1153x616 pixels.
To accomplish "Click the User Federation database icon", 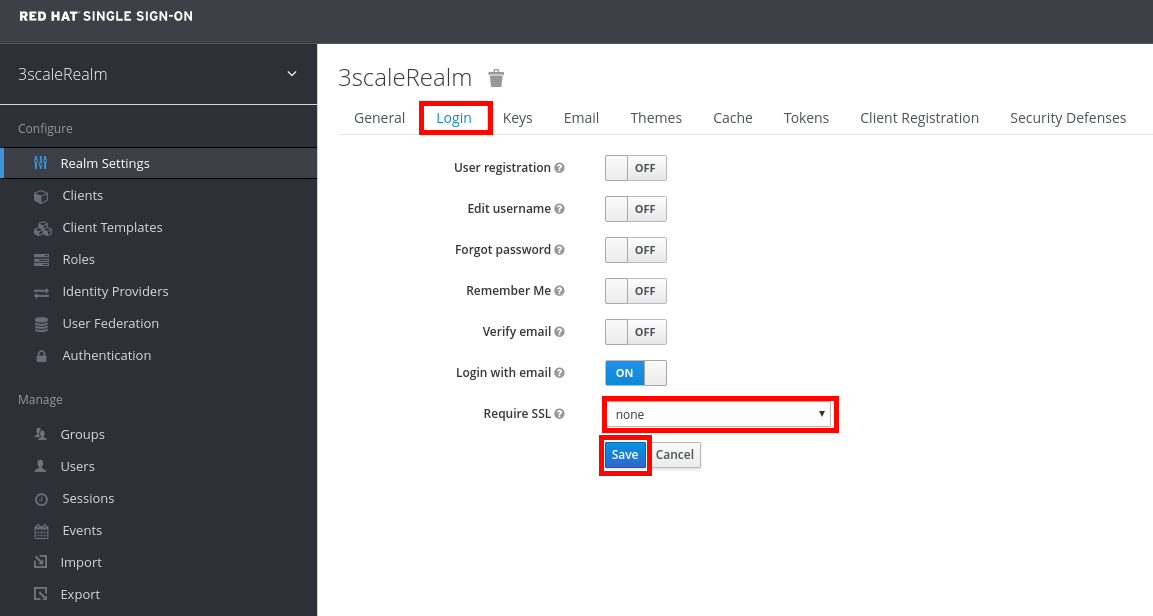I will point(41,324).
